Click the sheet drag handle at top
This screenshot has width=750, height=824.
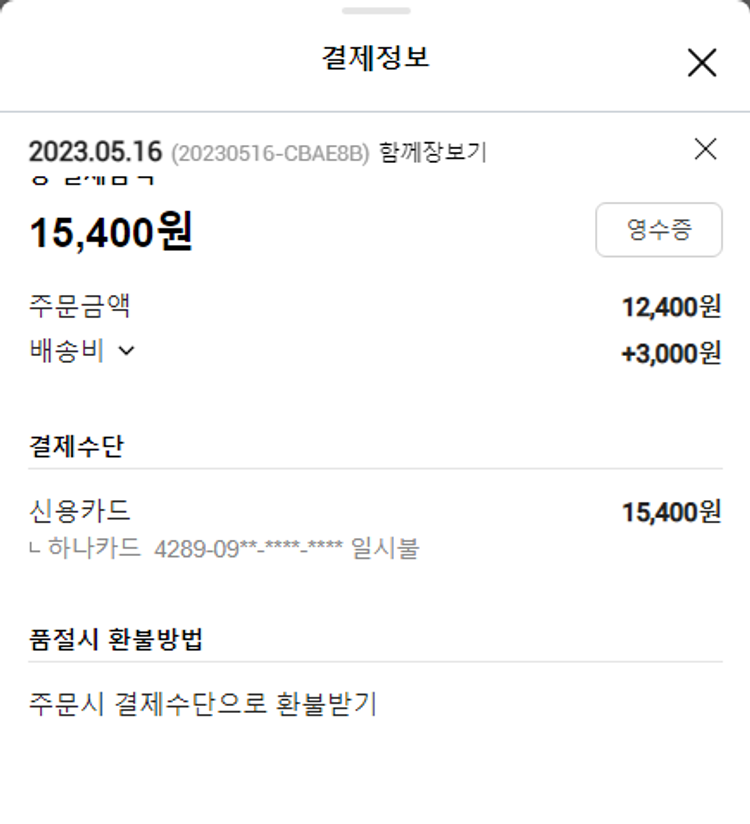coord(375,11)
